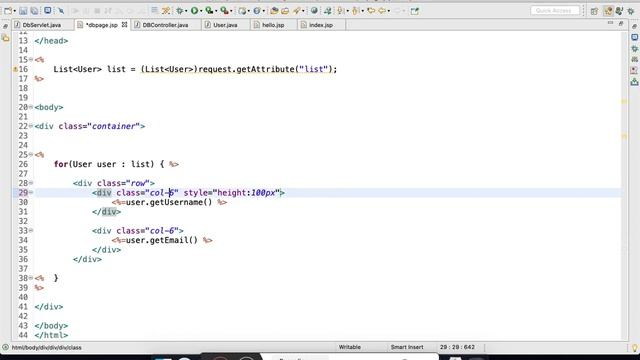640x360 pixels.
Task: Click the Open Task folder icon
Action: tap(285, 11)
